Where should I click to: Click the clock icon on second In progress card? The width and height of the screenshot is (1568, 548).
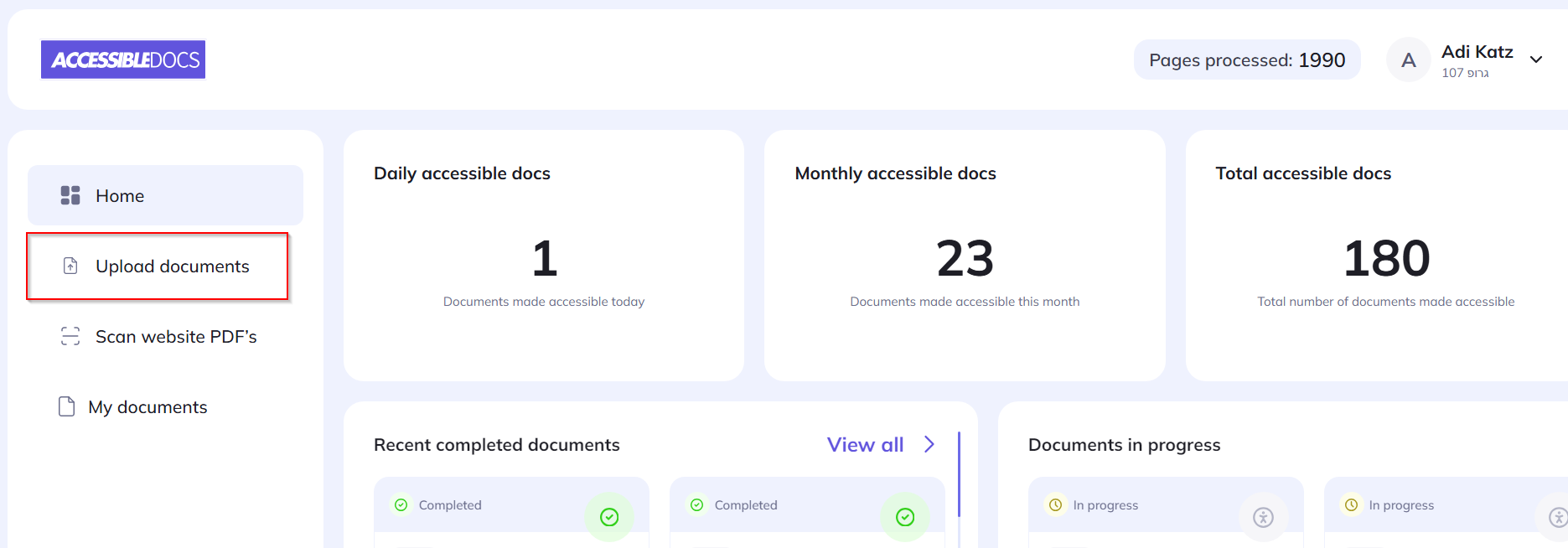click(x=1352, y=504)
